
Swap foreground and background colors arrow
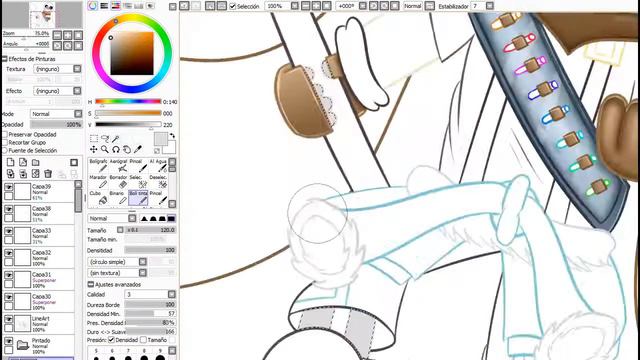pos(172,136)
